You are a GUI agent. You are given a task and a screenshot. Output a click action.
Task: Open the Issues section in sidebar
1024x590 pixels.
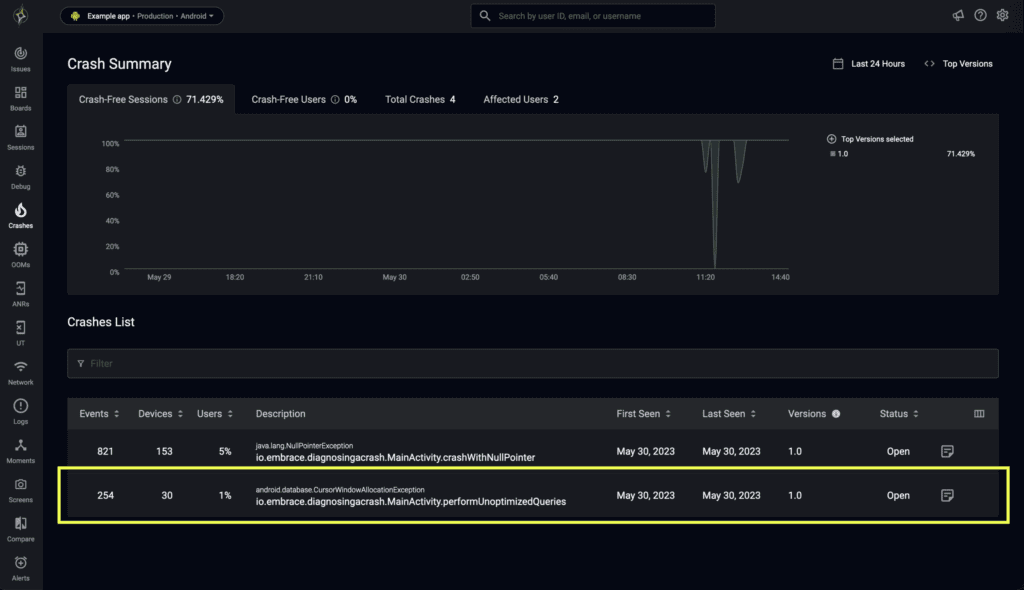[x=20, y=59]
